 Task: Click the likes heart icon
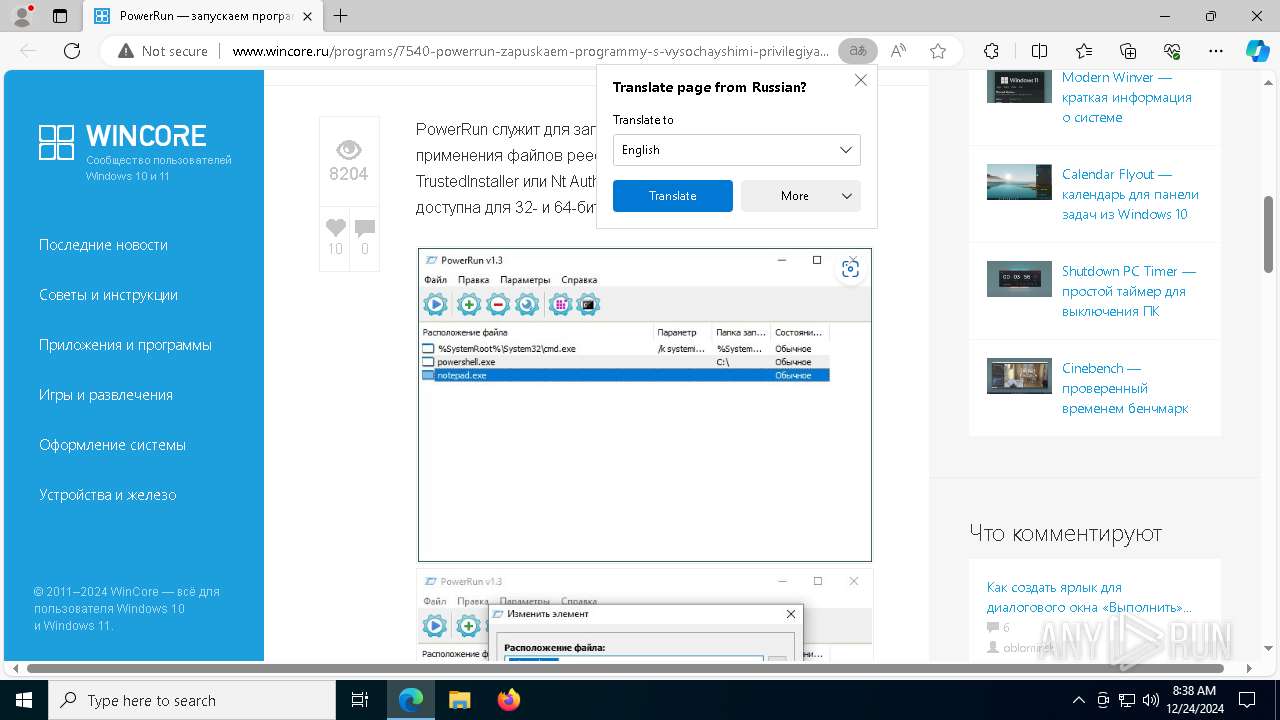[x=335, y=227]
